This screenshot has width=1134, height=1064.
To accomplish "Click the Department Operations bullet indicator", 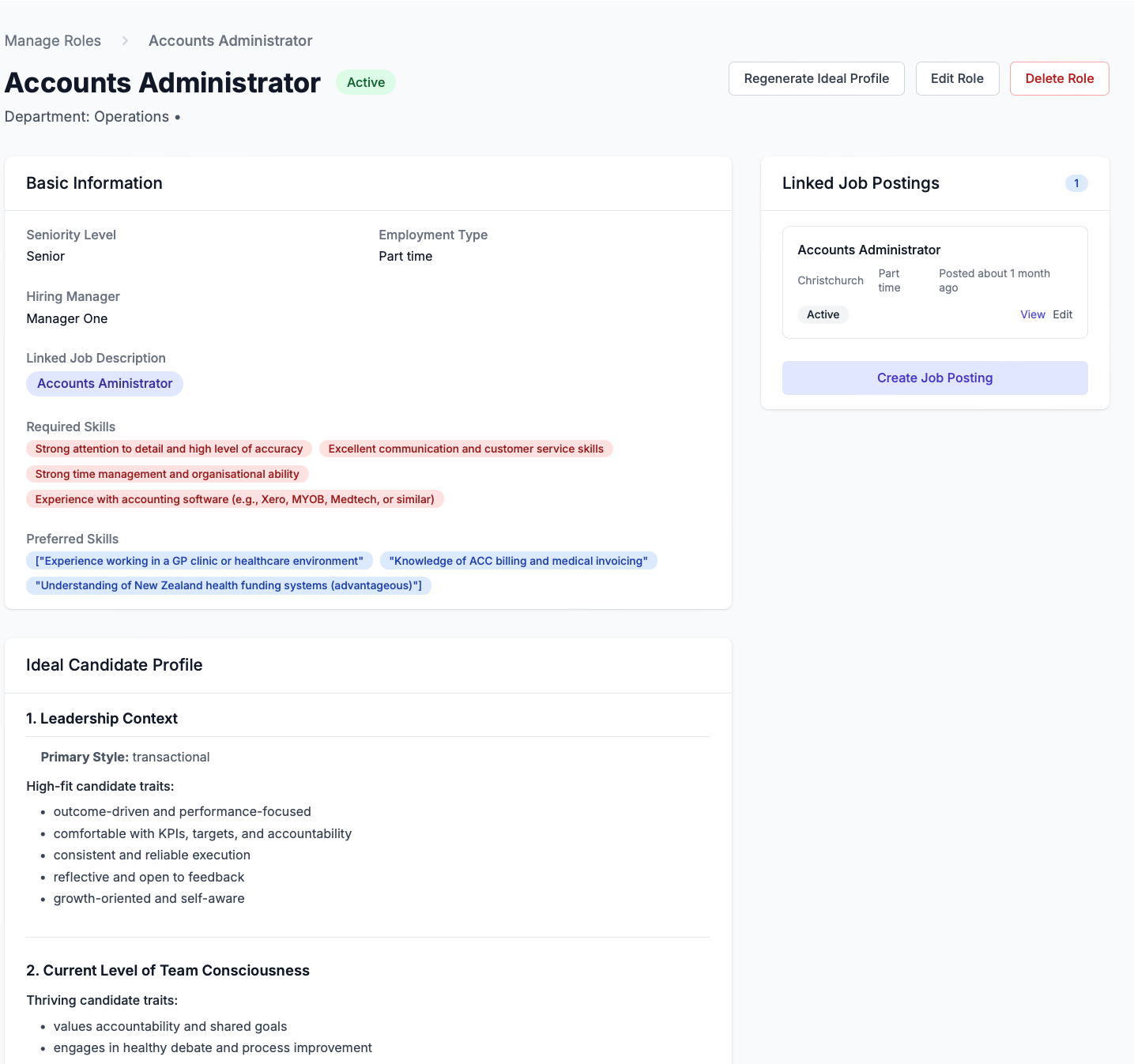I will pyautogui.click(x=177, y=116).
